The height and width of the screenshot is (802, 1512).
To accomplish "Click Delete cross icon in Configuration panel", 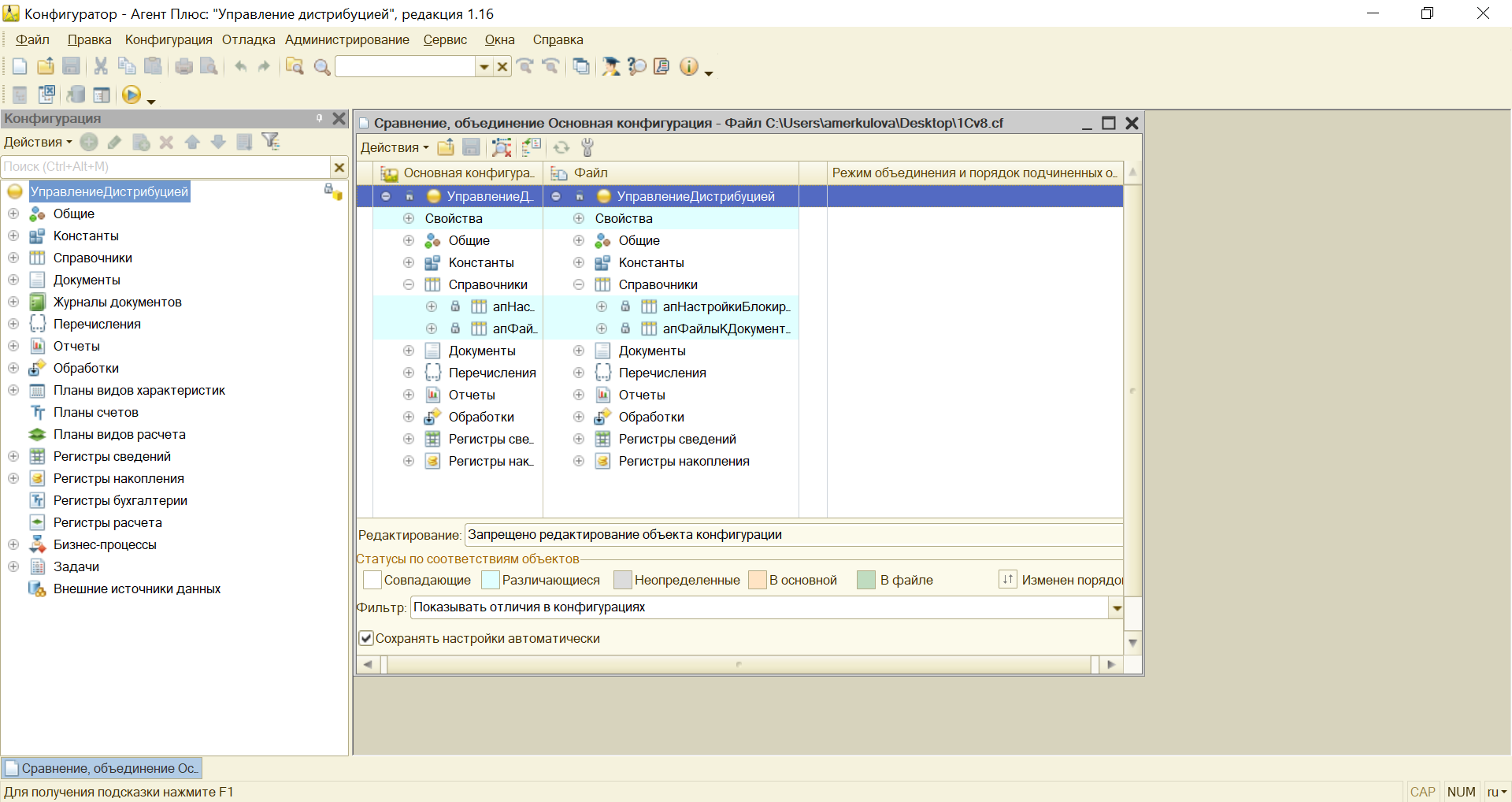I will point(166,142).
